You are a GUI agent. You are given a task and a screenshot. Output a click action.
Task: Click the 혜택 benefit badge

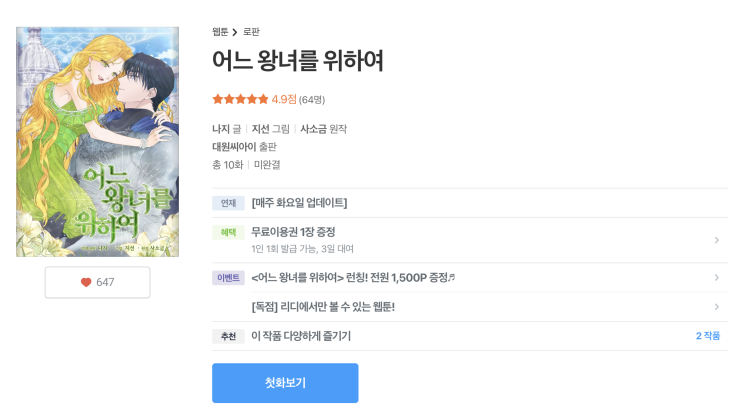[x=228, y=232]
